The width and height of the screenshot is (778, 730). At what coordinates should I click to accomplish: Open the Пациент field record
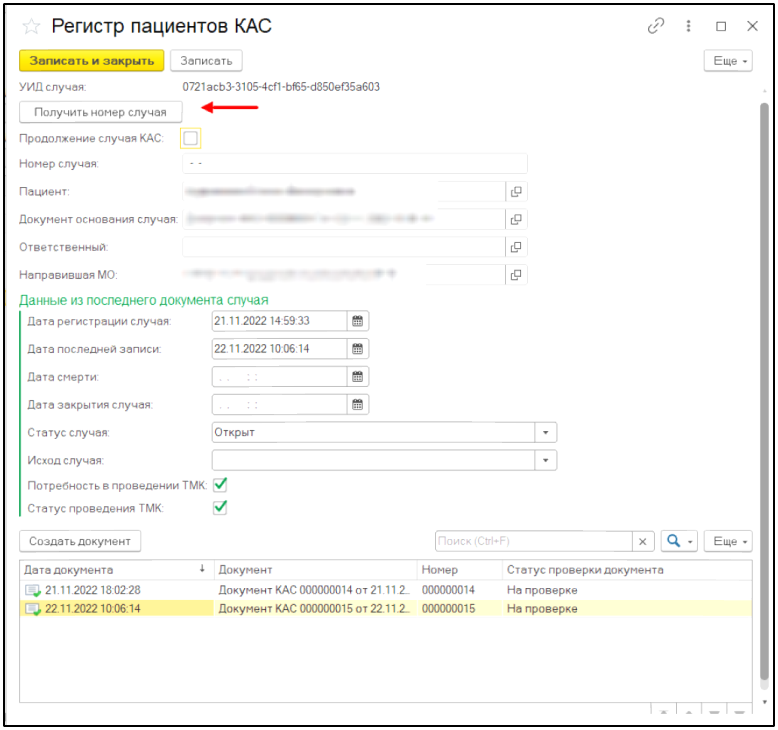[x=516, y=191]
